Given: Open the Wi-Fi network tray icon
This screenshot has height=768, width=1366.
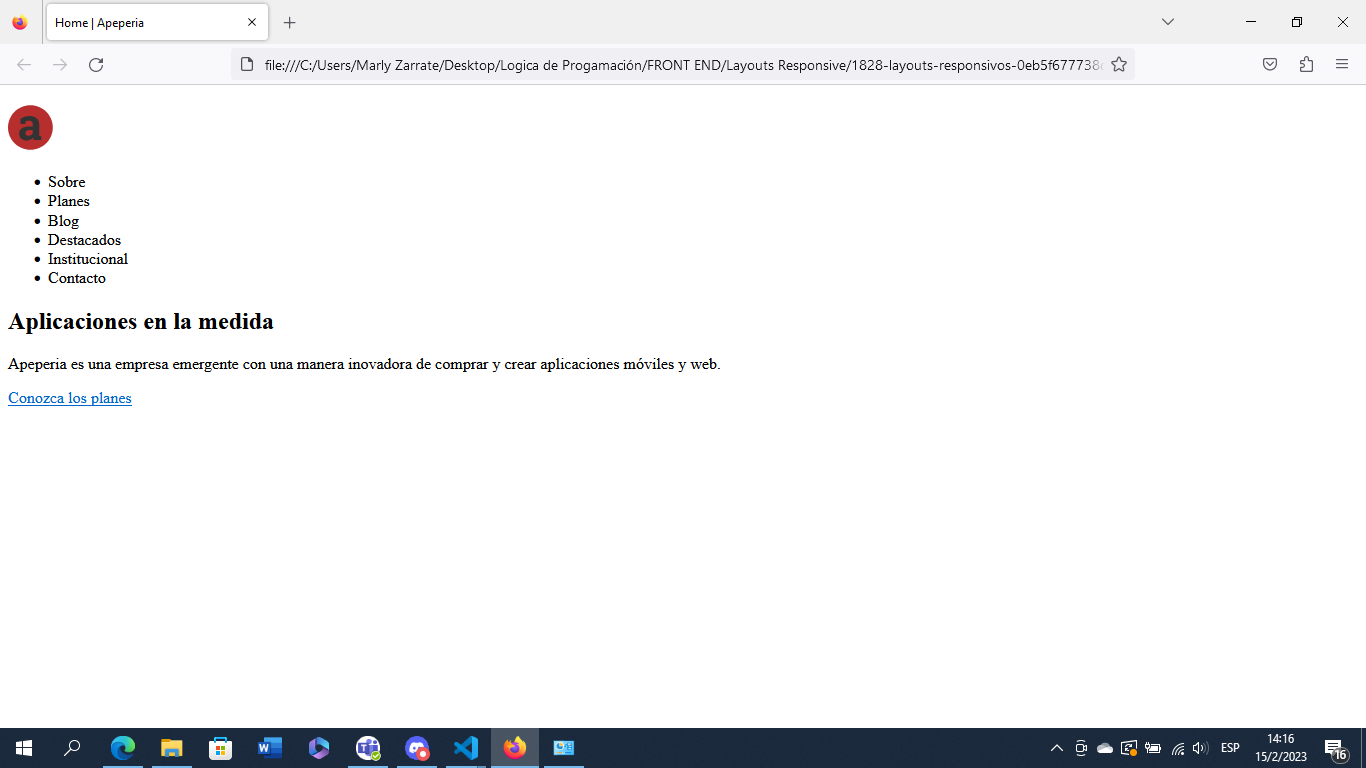Looking at the screenshot, I should pos(1178,748).
